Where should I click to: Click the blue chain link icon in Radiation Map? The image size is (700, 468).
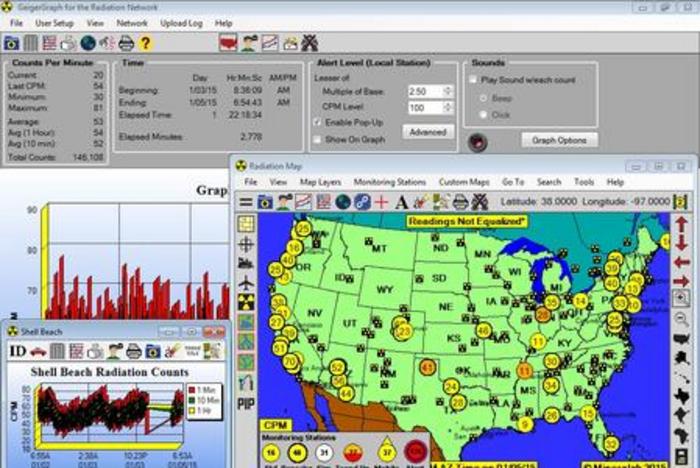tap(362, 202)
